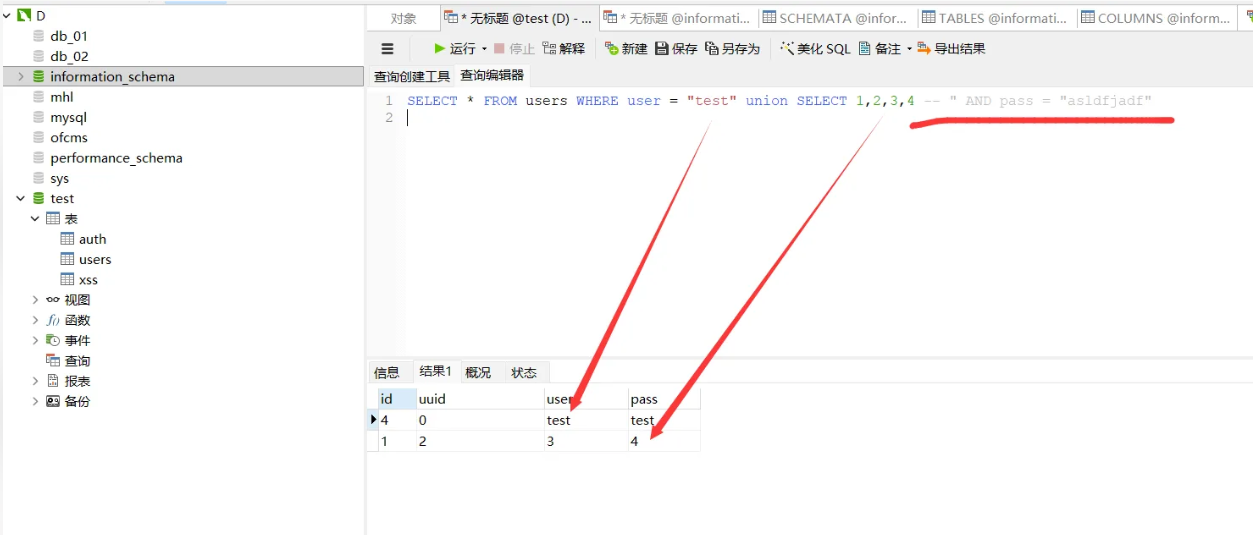Select the 无标题 @informati... query tab

[679, 18]
